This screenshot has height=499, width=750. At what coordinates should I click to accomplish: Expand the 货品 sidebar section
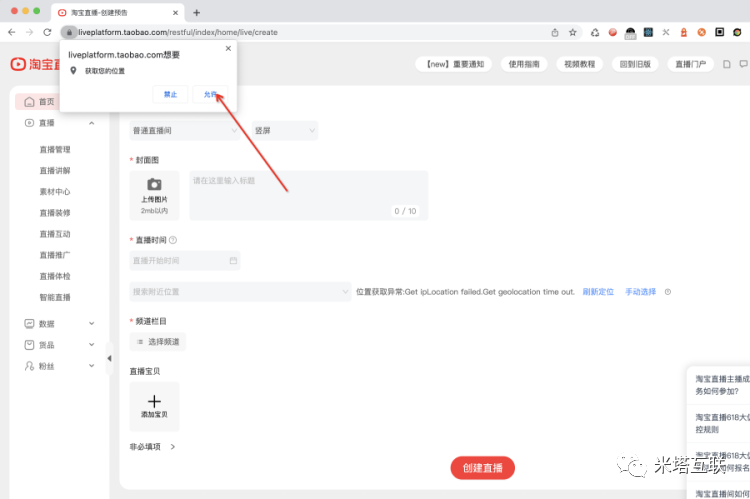91,344
